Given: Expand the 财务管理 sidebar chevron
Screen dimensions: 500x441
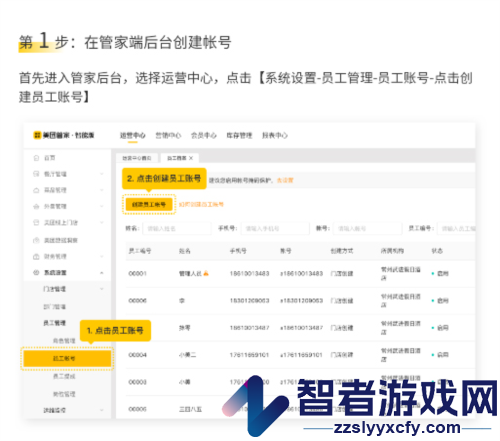Looking at the screenshot, I should (102, 256).
